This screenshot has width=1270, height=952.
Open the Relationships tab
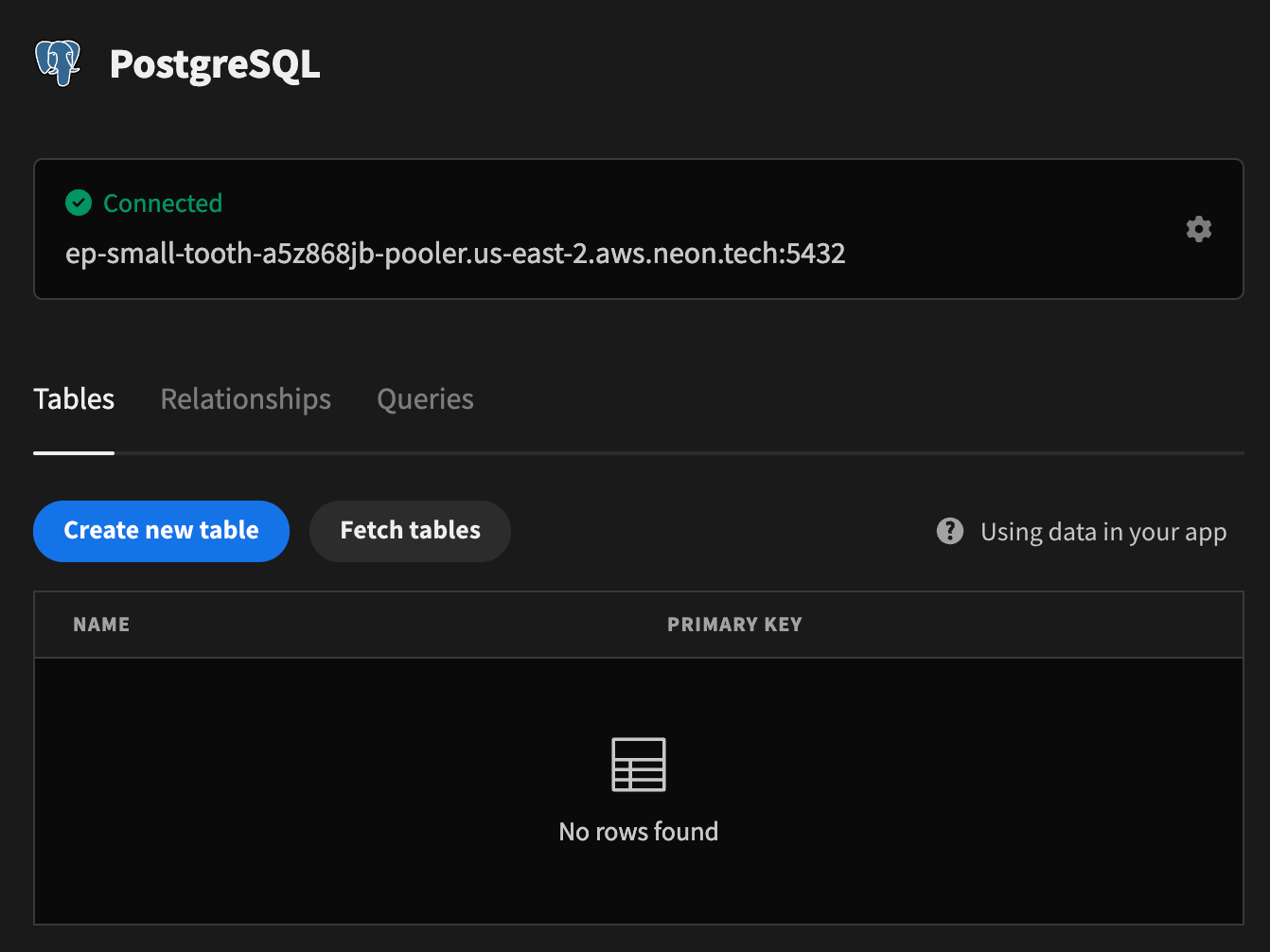point(246,399)
